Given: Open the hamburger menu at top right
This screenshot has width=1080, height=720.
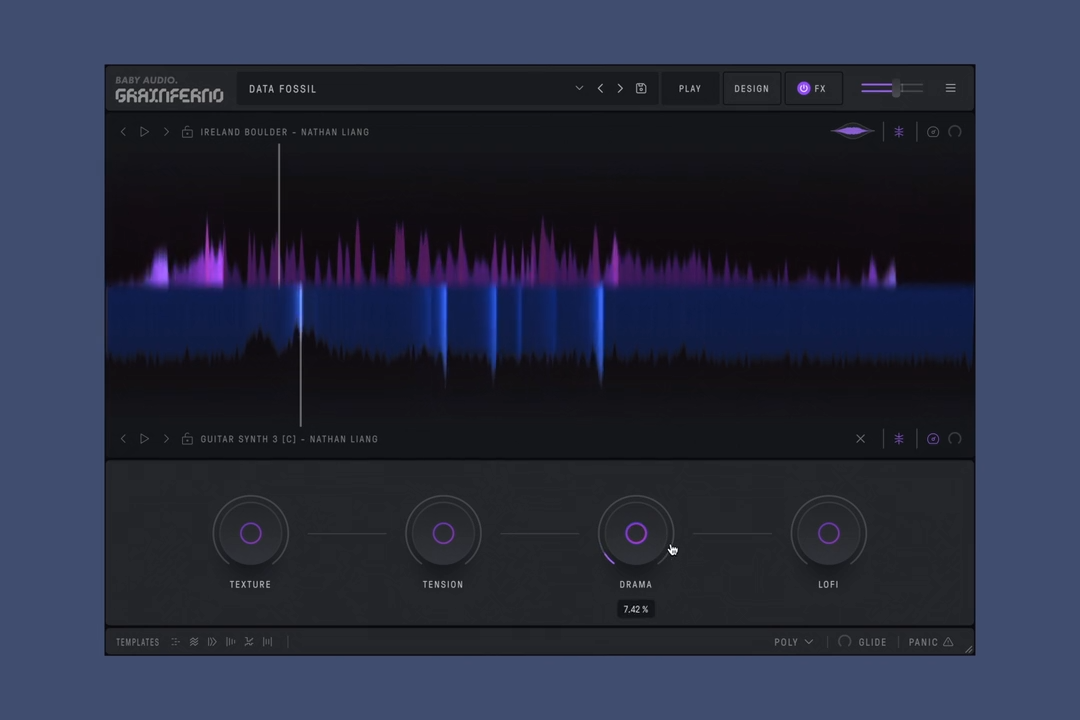Looking at the screenshot, I should click(950, 88).
